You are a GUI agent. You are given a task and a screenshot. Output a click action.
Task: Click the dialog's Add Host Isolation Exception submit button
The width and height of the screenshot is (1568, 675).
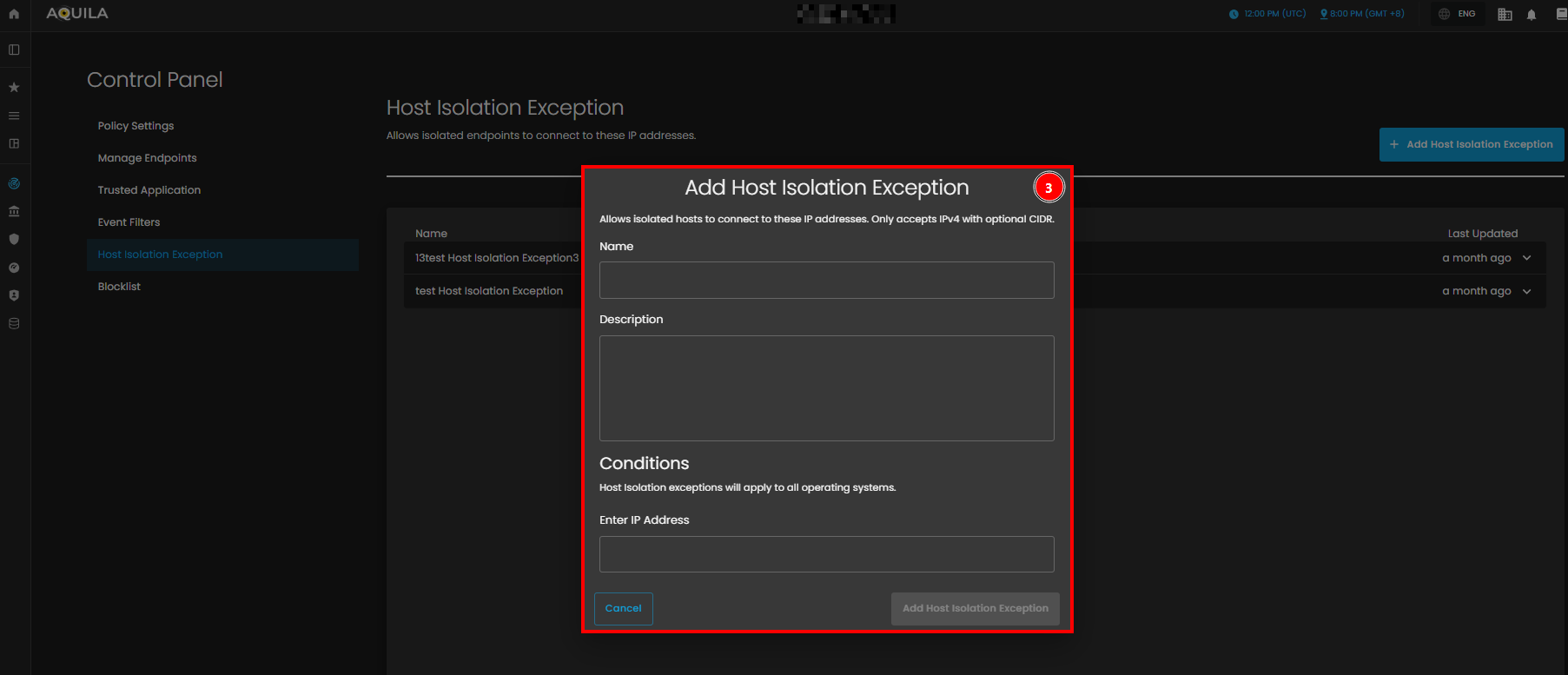pos(975,608)
